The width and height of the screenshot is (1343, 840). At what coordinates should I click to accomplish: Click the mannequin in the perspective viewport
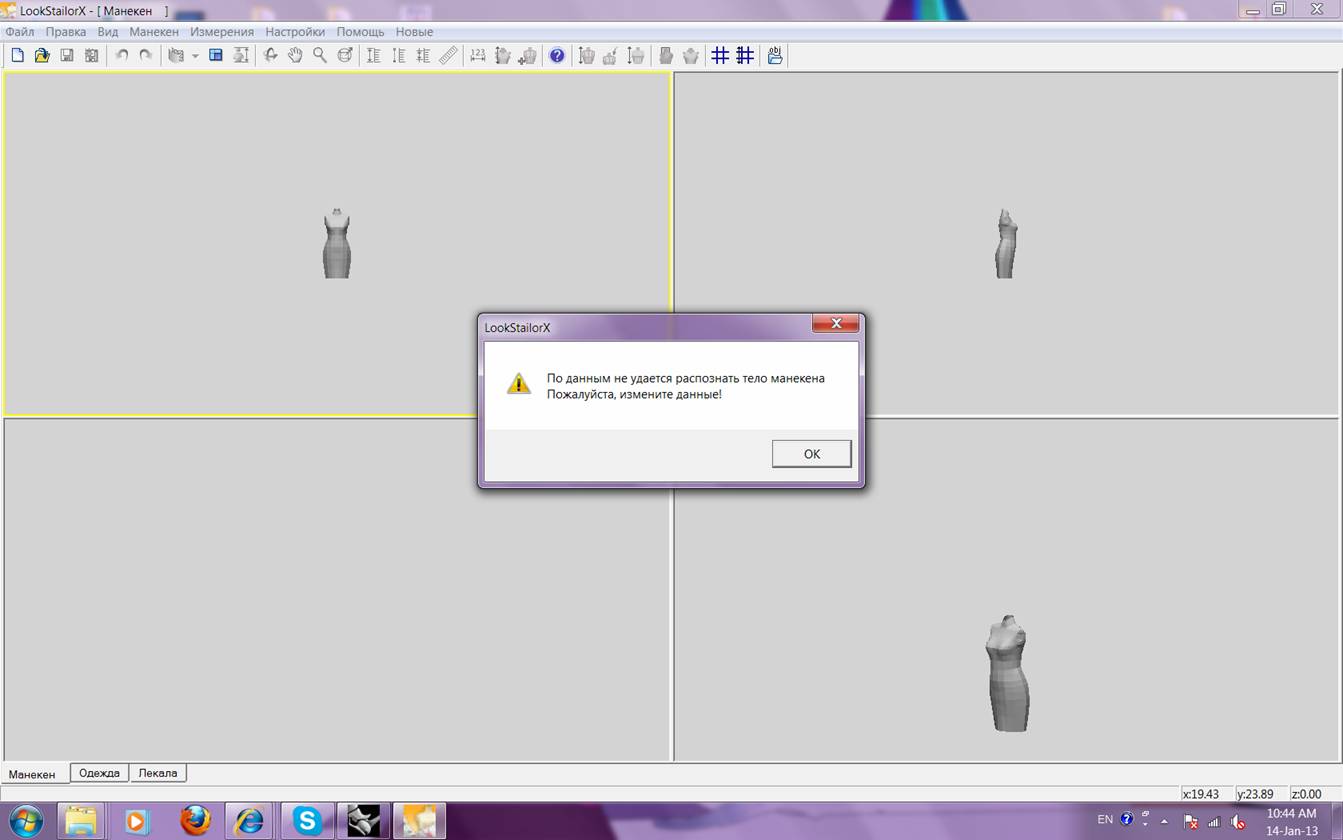tap(1007, 674)
